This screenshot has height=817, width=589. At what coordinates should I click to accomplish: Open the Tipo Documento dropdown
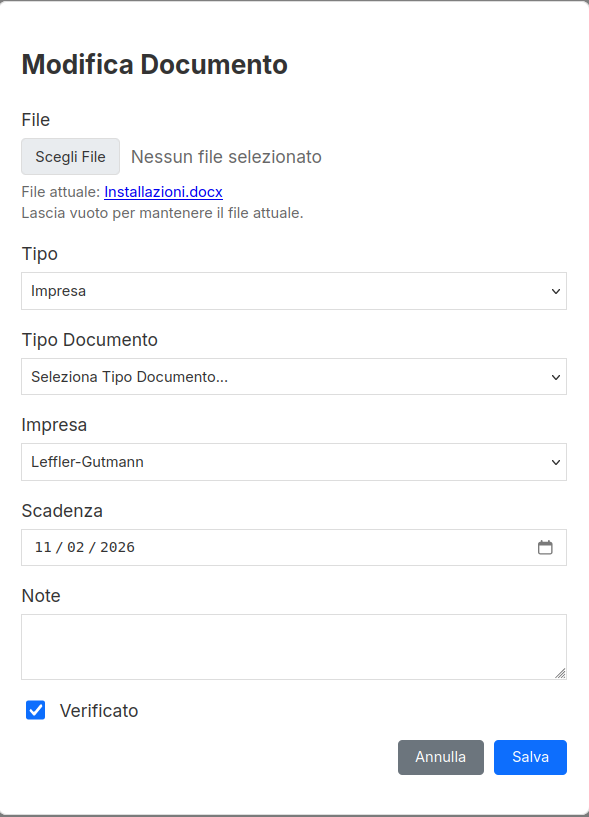click(293, 377)
